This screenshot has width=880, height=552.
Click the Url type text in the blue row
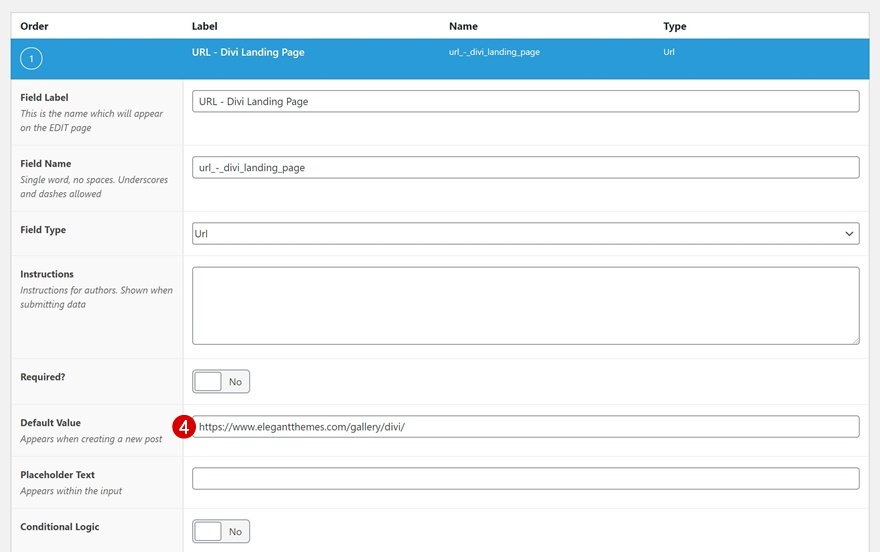[669, 52]
